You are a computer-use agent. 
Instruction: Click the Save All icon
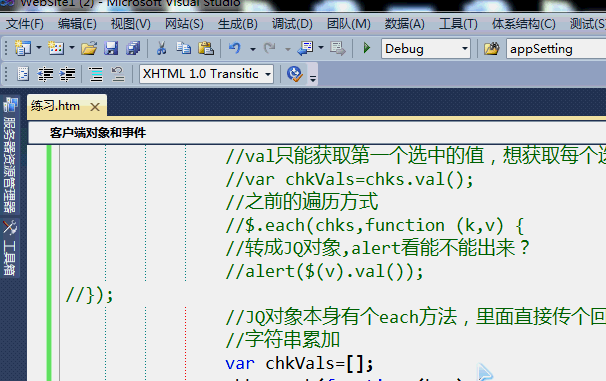pos(133,48)
